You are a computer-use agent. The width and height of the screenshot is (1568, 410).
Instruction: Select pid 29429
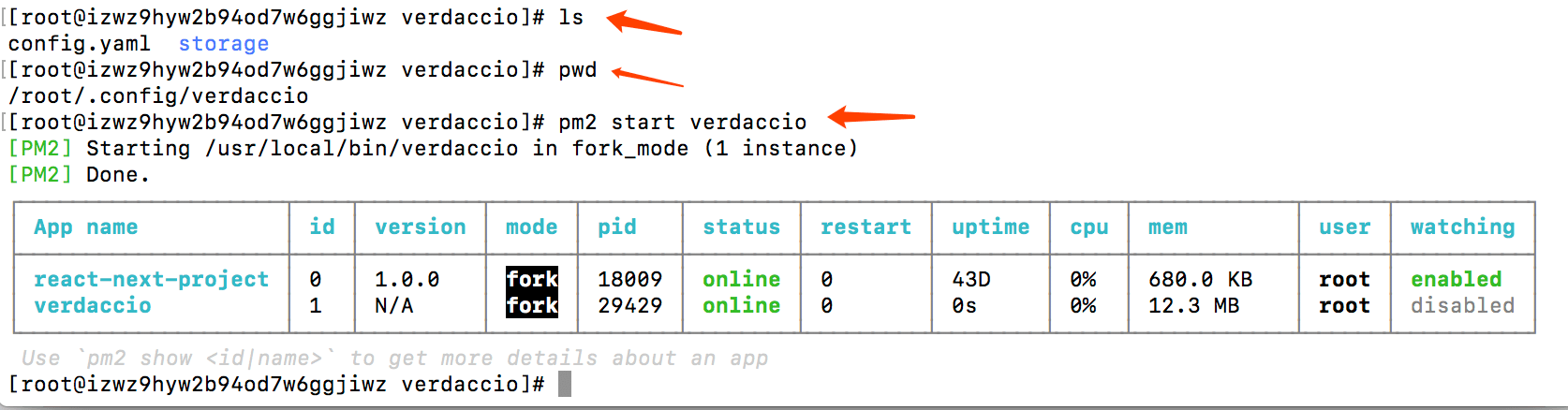click(630, 306)
